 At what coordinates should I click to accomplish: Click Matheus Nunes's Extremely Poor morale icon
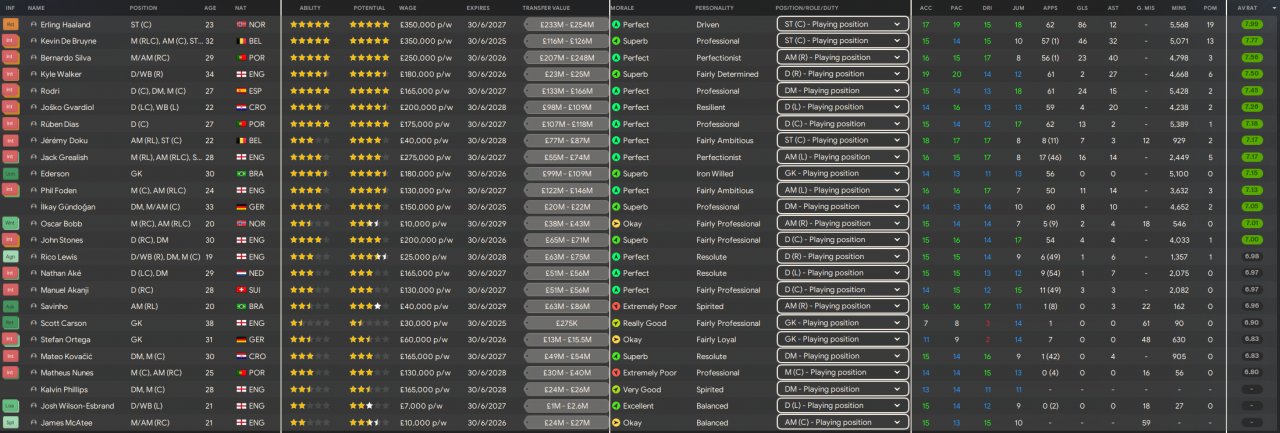point(616,373)
